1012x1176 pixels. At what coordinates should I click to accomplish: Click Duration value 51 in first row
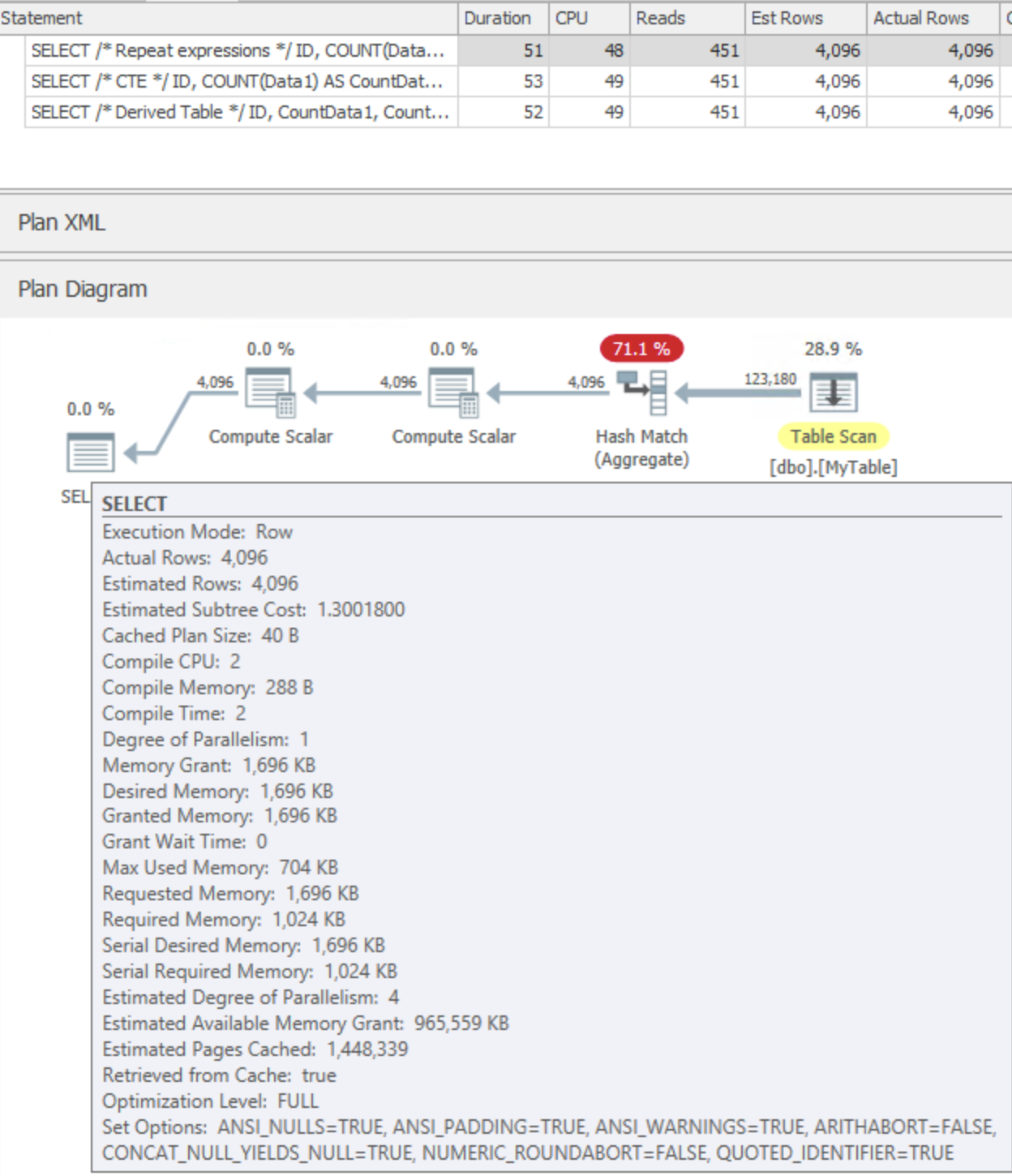[533, 50]
